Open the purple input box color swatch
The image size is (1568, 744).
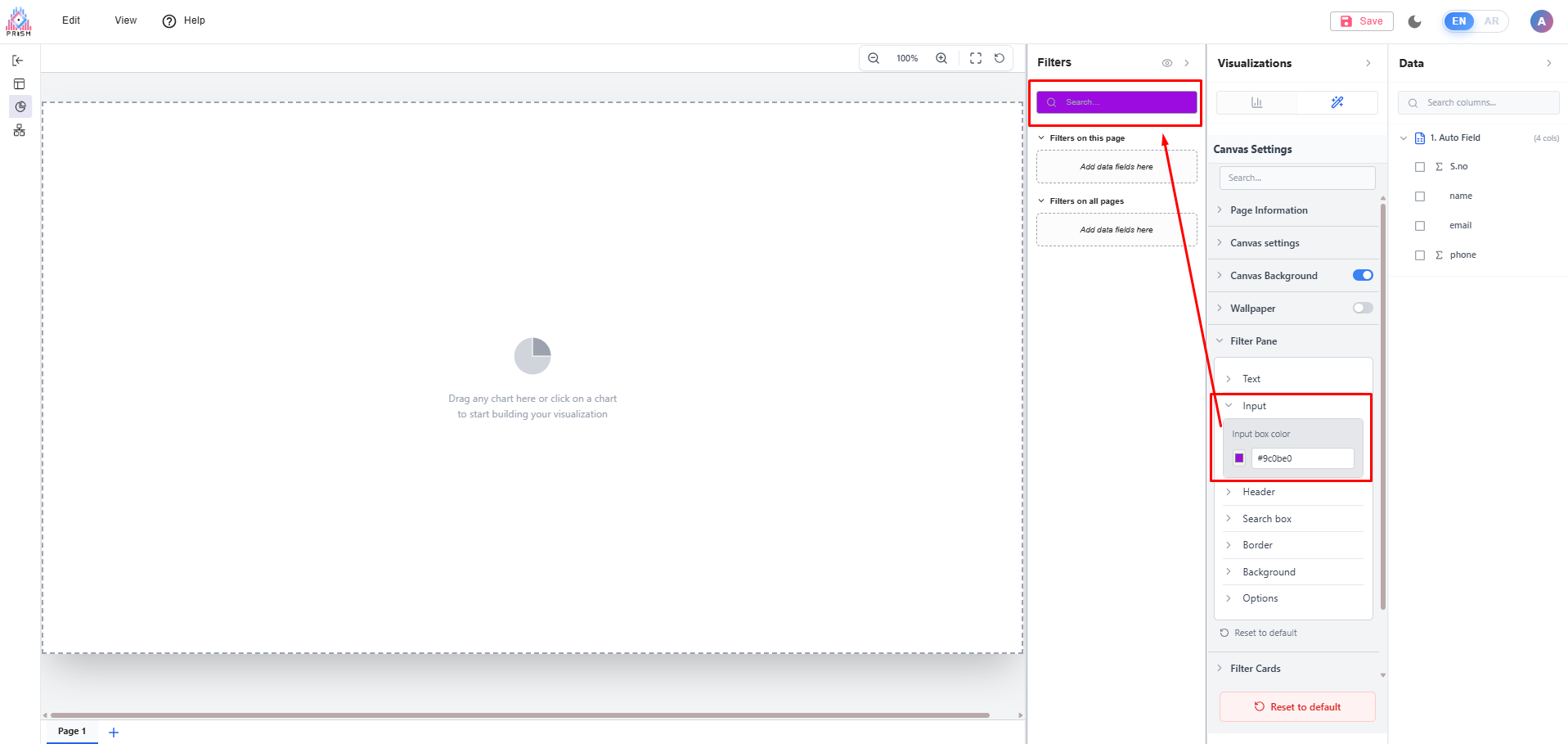tap(1239, 458)
